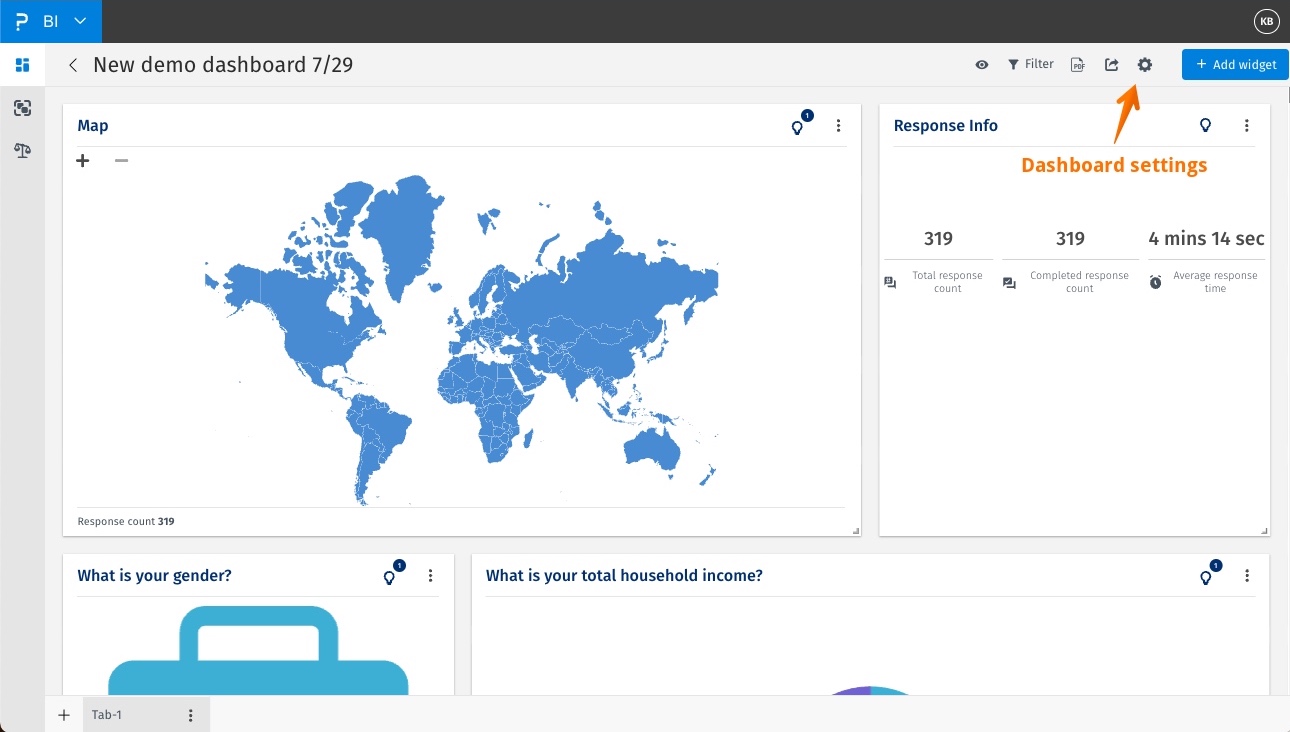Open the Dashboard settings gear
The image size is (1290, 732).
pos(1144,64)
